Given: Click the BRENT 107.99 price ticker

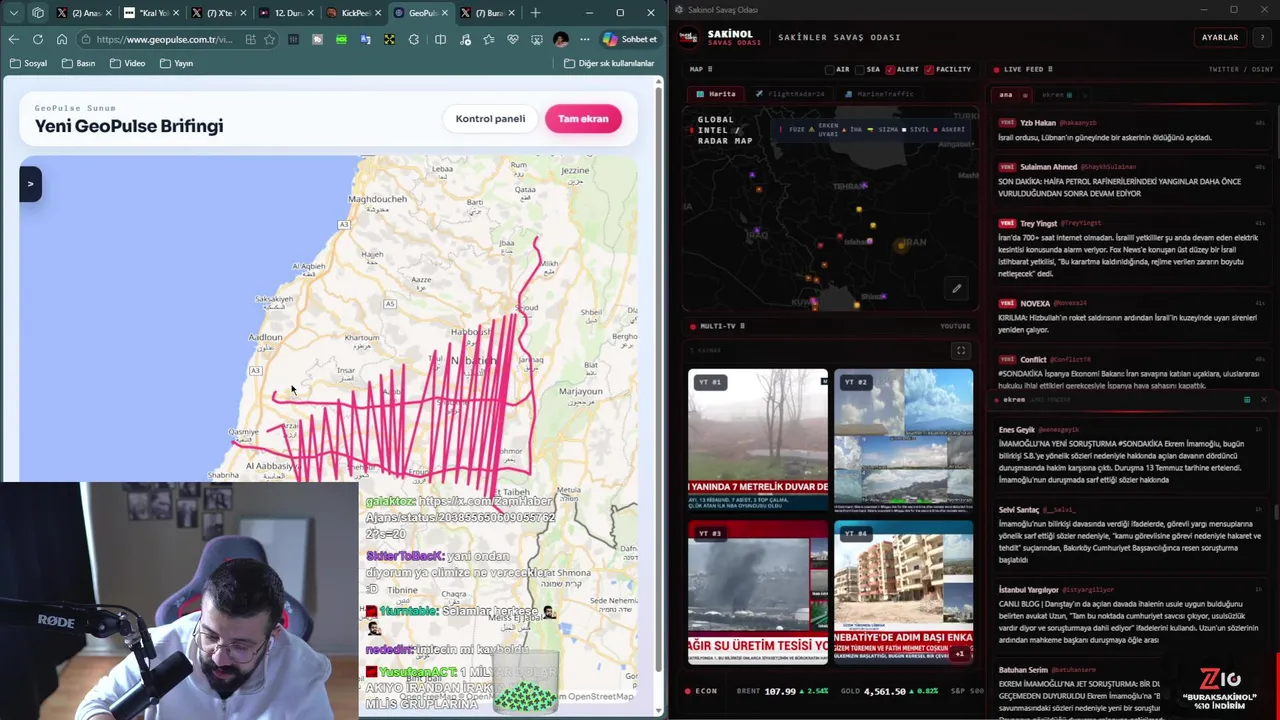Looking at the screenshot, I should pyautogui.click(x=782, y=691).
